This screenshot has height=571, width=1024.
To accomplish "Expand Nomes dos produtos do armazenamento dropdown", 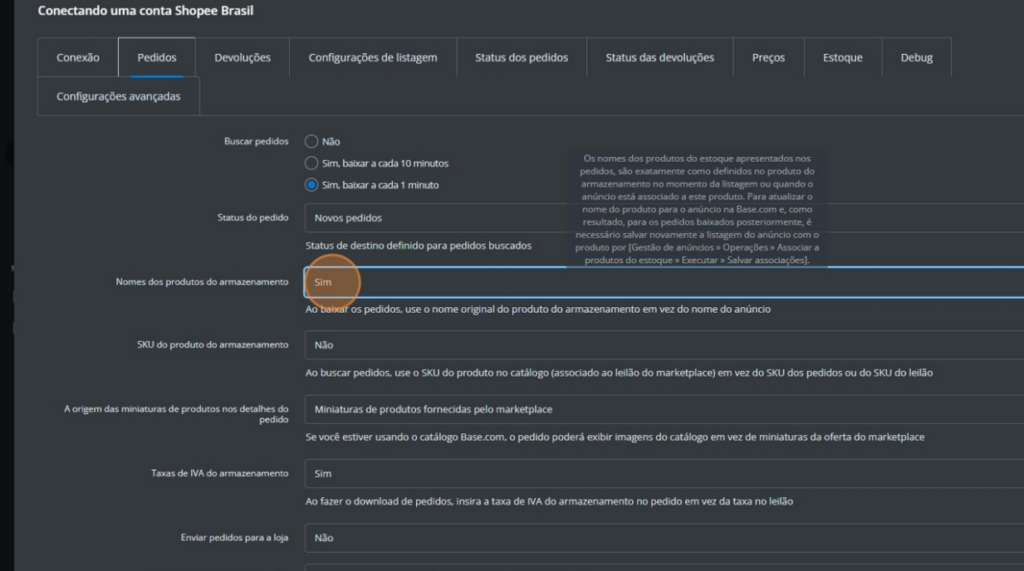I will point(660,283).
